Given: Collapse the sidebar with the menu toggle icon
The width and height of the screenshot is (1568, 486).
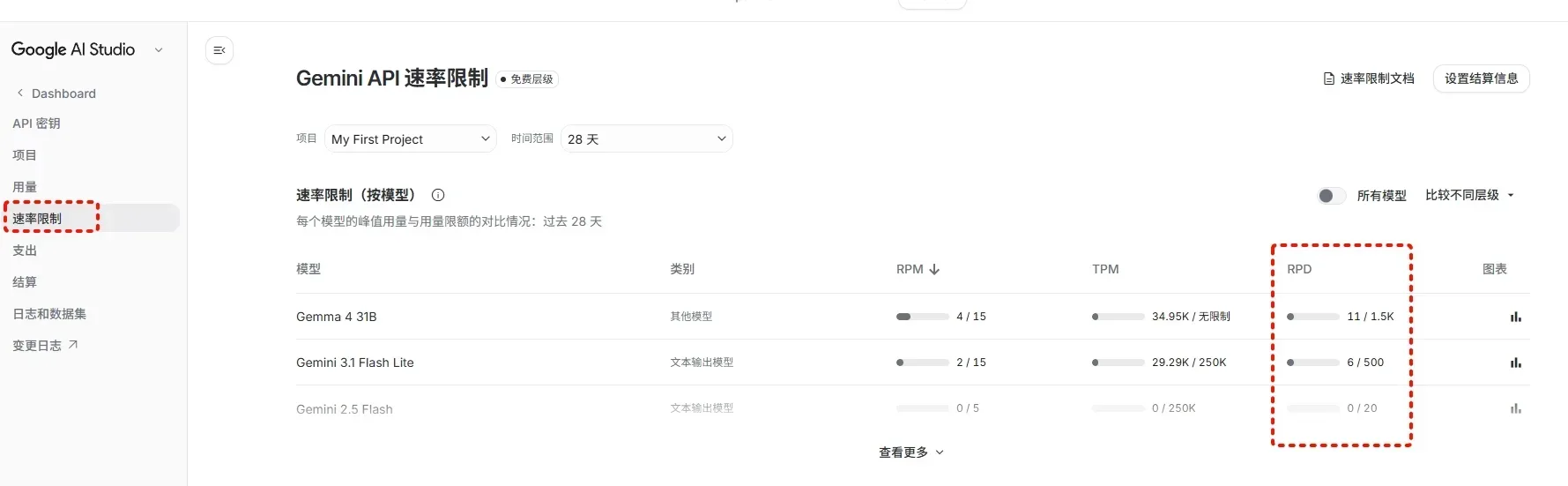Looking at the screenshot, I should click(219, 50).
